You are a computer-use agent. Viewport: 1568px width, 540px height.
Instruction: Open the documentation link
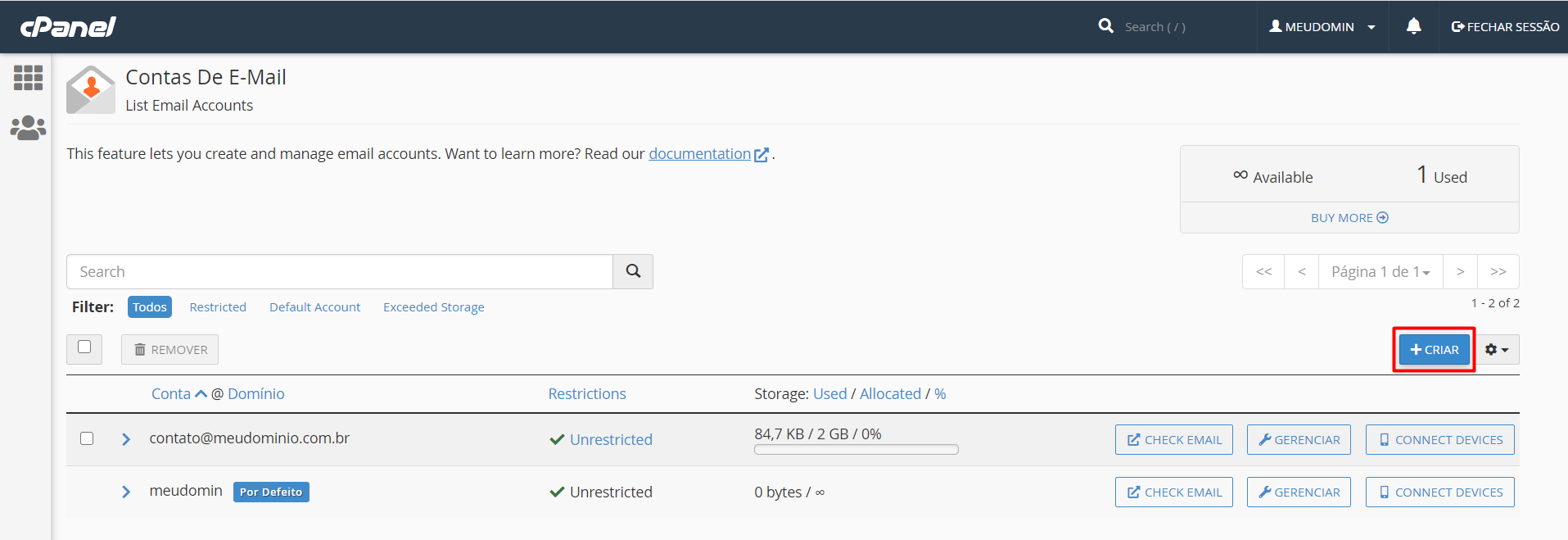pos(700,154)
